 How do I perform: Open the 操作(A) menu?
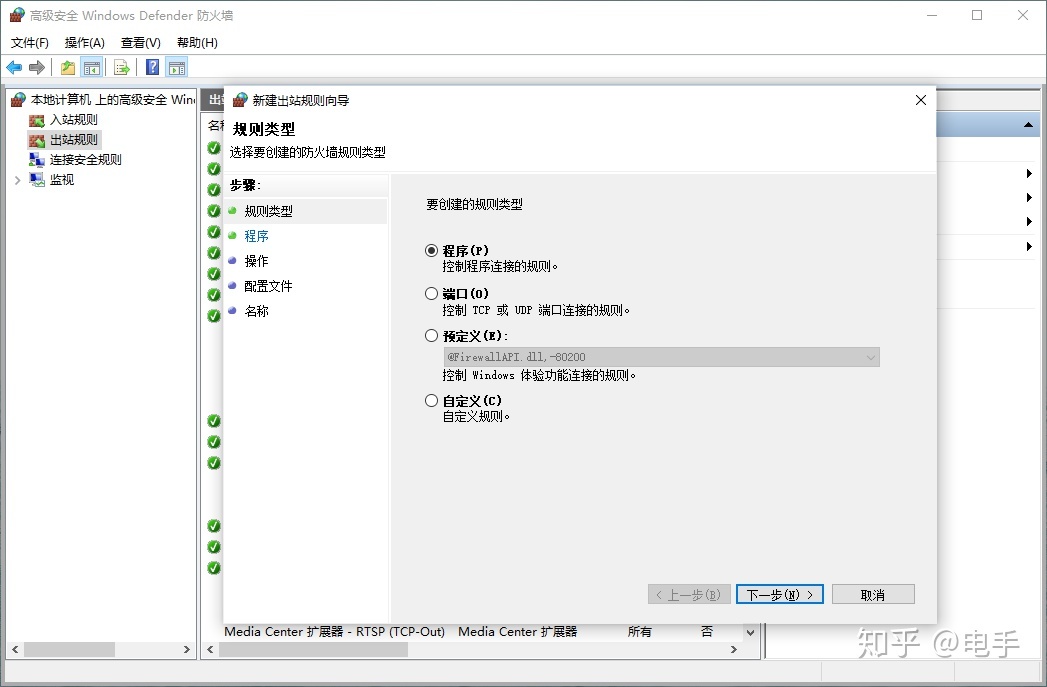85,43
